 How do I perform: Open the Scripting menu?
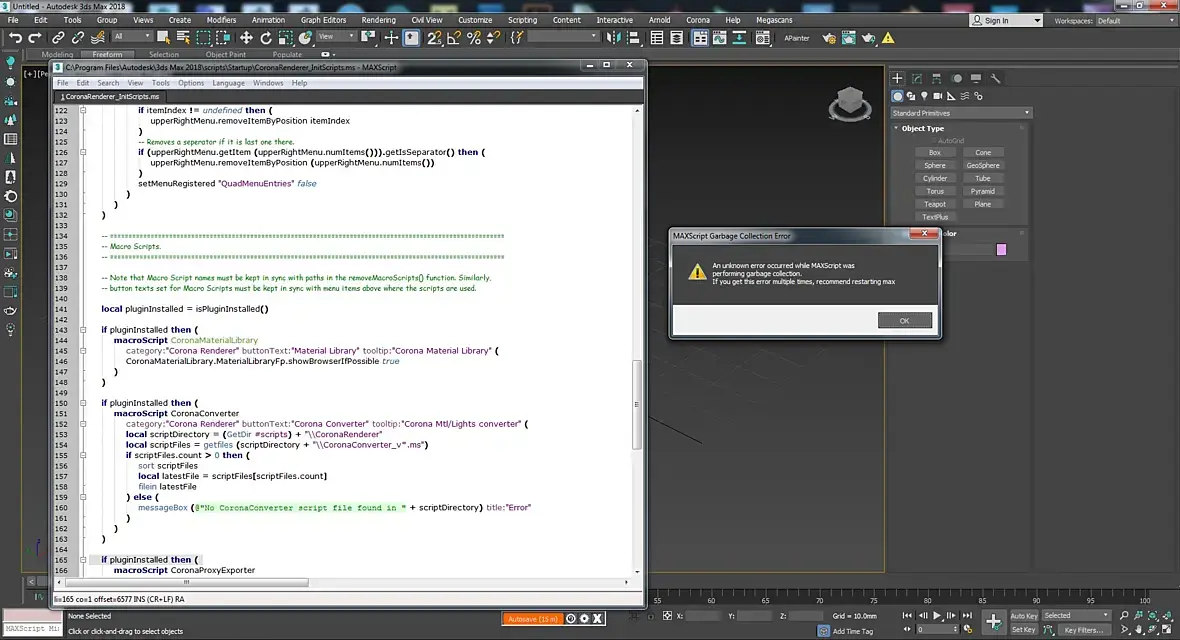522,20
